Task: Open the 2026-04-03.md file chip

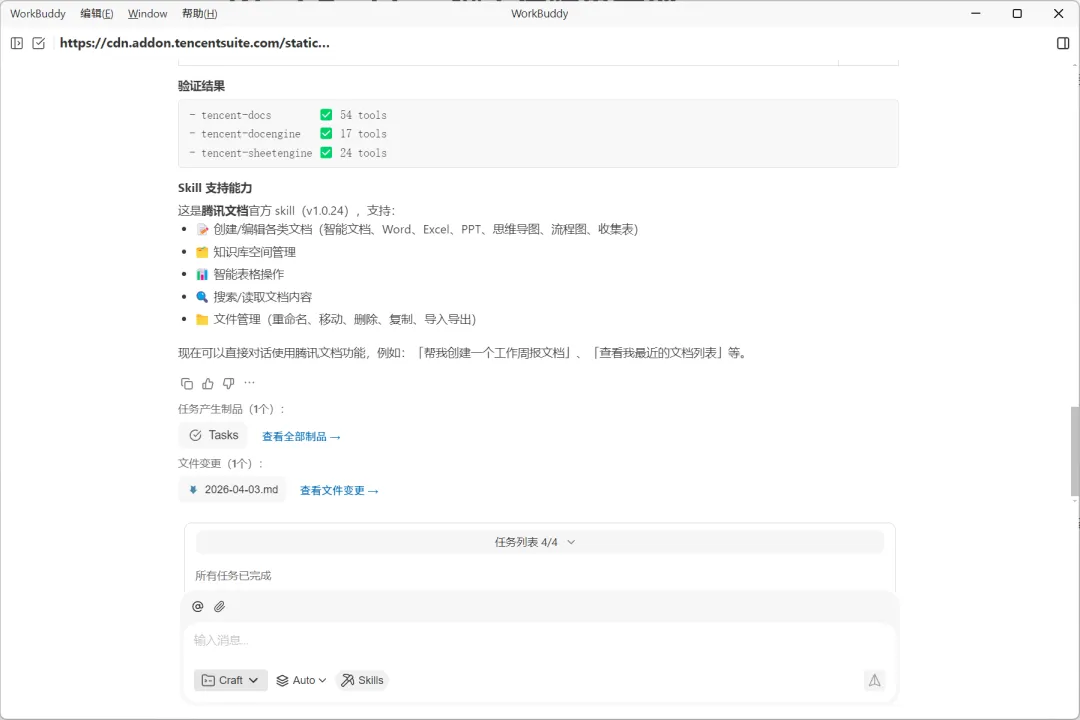Action: point(233,490)
